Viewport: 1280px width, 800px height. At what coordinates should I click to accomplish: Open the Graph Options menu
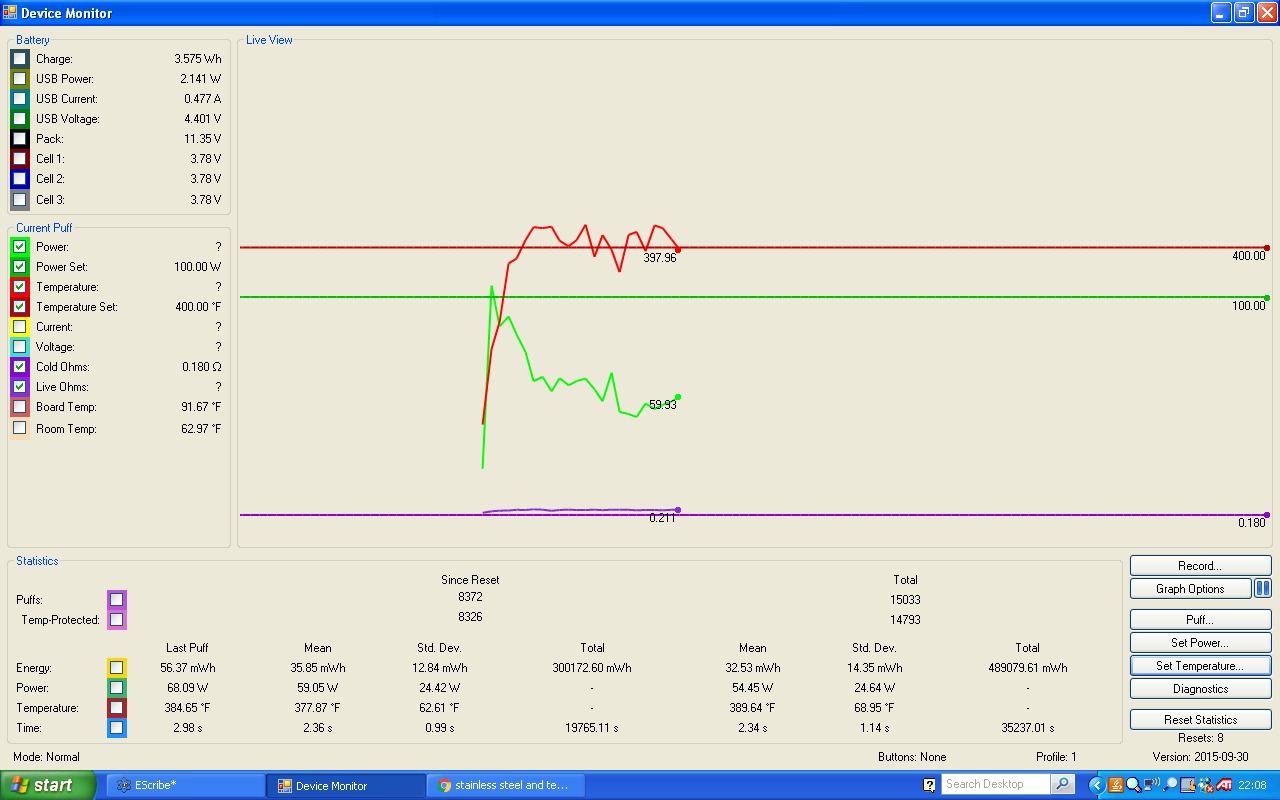[1190, 589]
